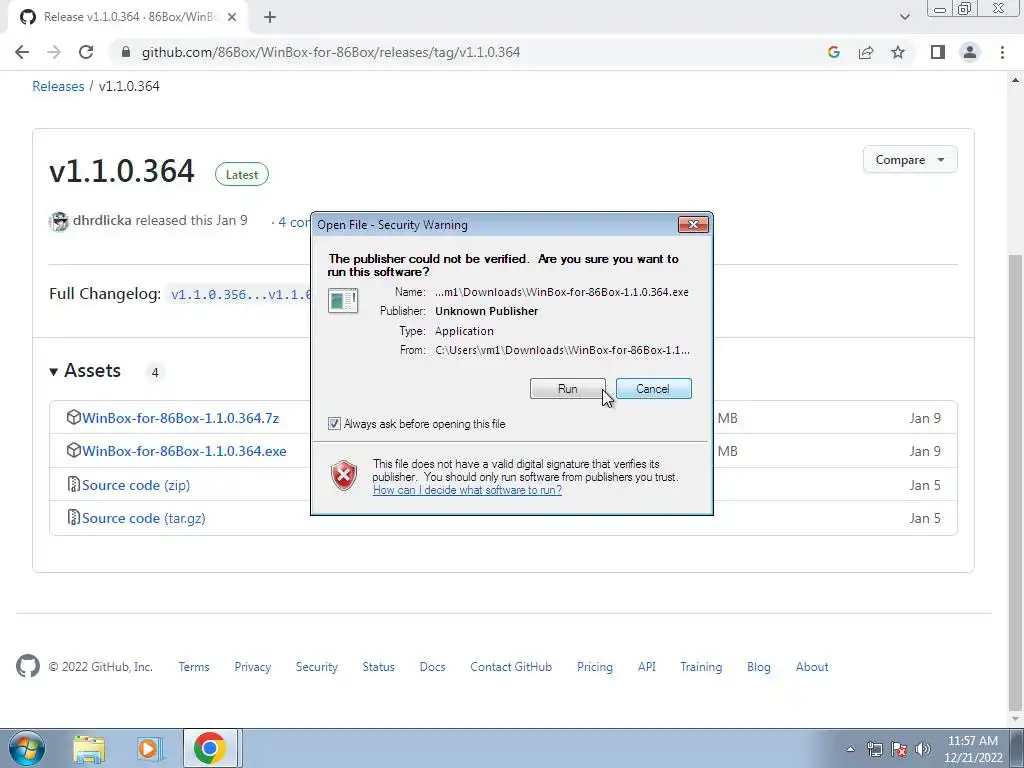
Task: Open Chrome three-dot menu
Action: (1002, 52)
